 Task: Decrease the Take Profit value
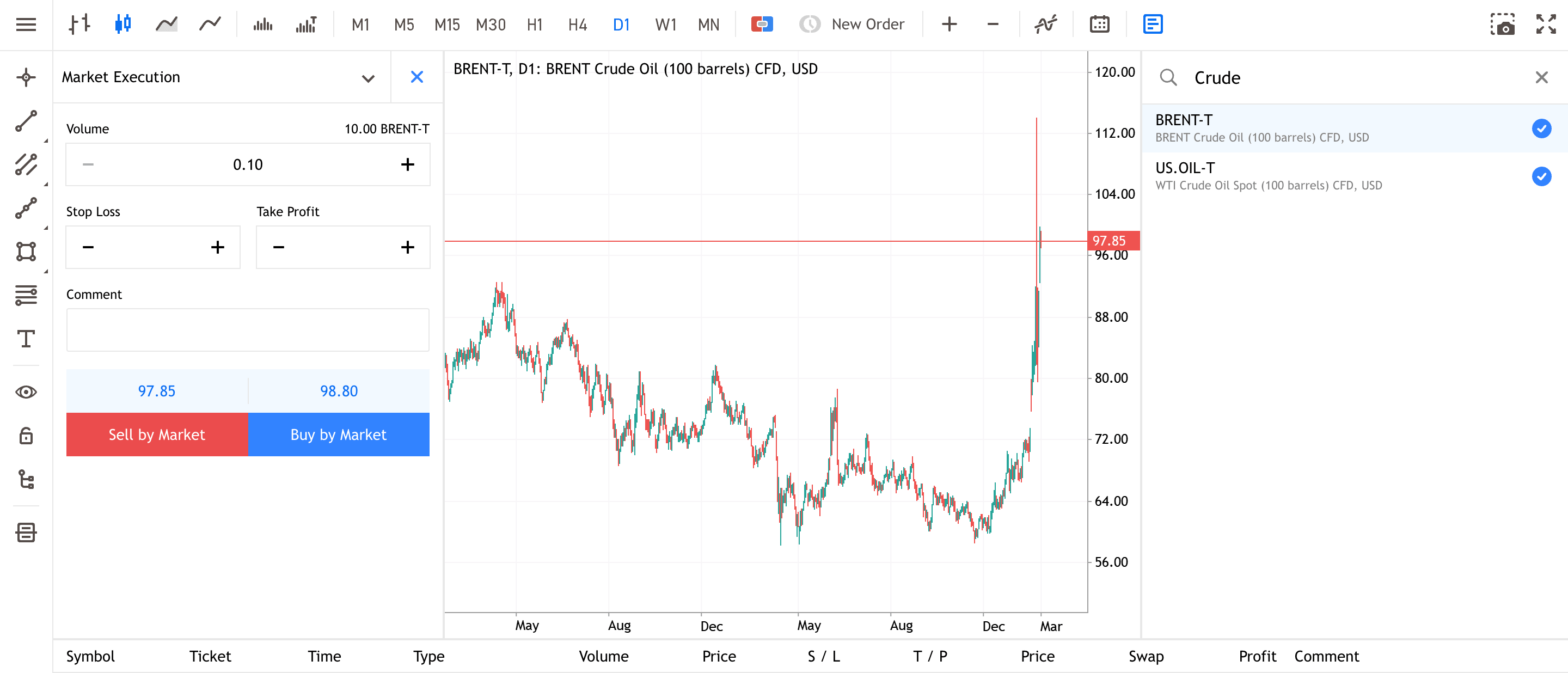(x=279, y=247)
